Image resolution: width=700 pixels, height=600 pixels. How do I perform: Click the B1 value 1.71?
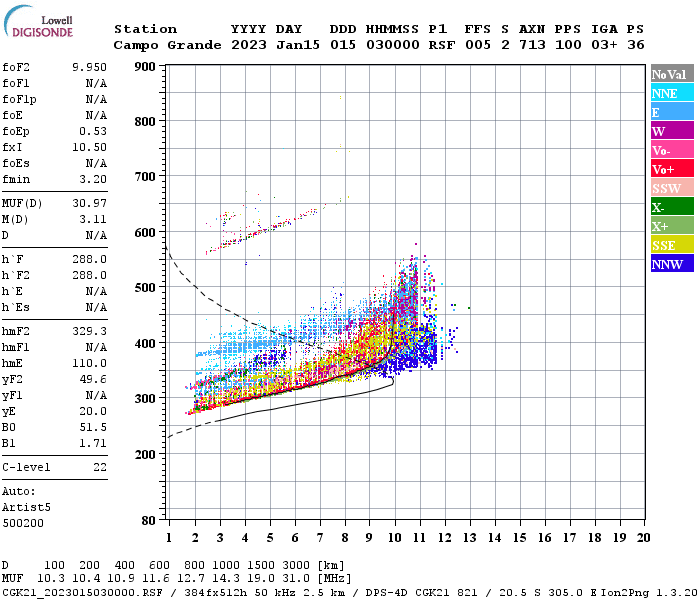pos(93,444)
